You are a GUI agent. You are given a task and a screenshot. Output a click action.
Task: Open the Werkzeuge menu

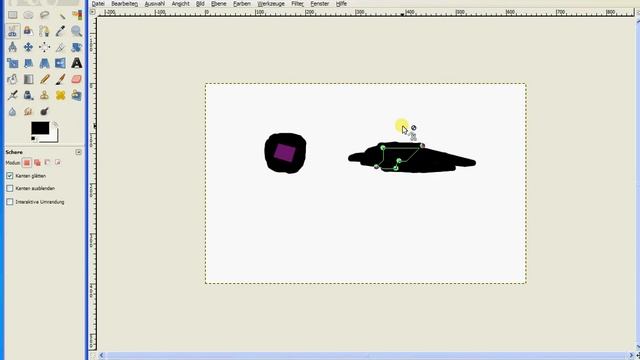tap(271, 4)
